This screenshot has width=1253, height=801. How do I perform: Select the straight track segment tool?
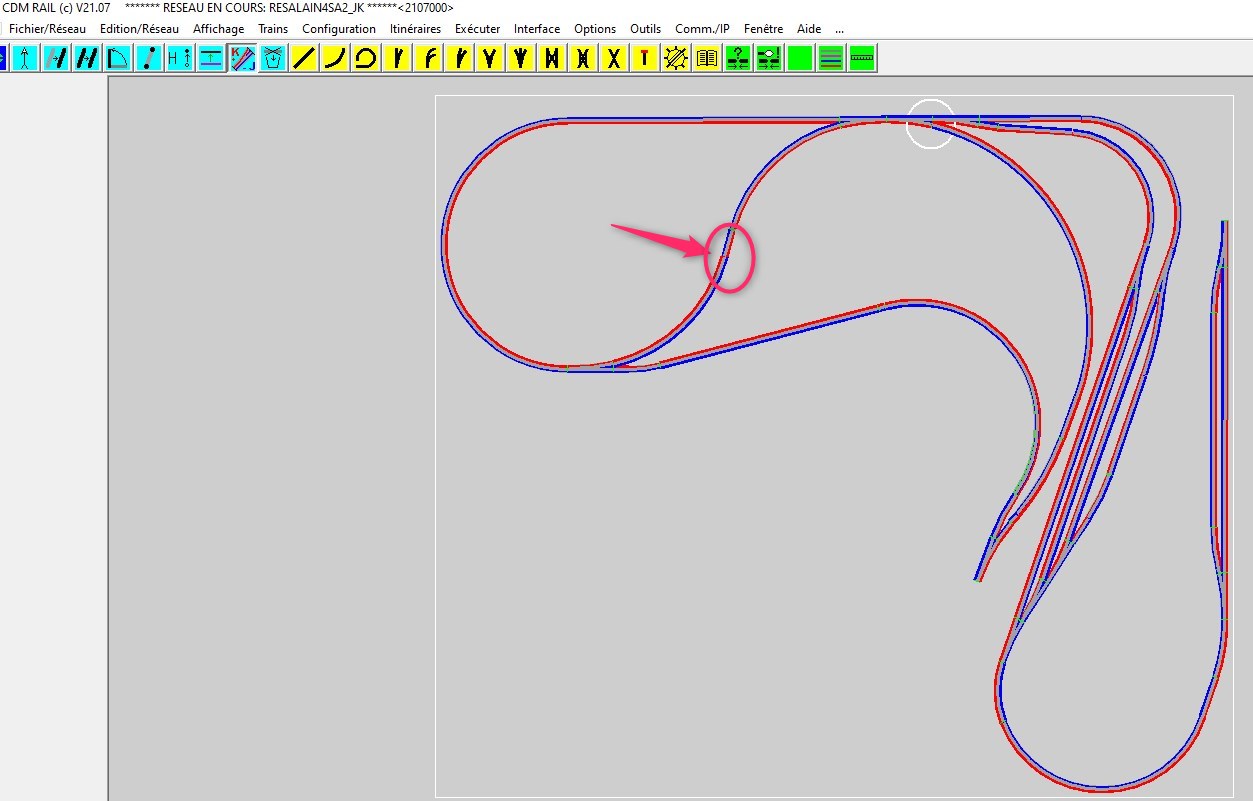click(304, 58)
